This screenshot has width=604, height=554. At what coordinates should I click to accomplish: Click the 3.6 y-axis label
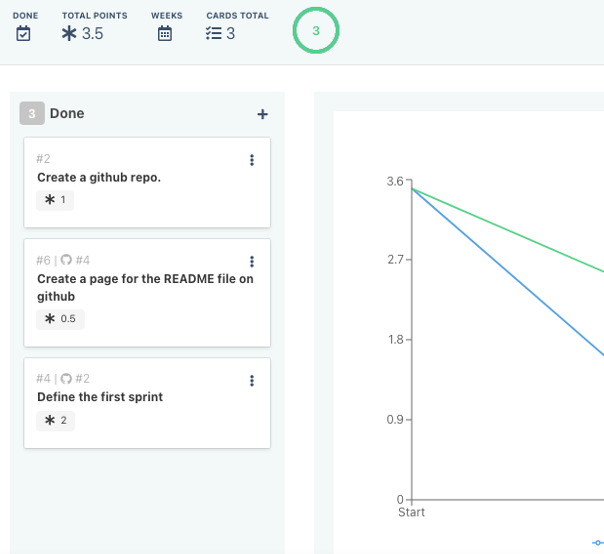tap(395, 181)
